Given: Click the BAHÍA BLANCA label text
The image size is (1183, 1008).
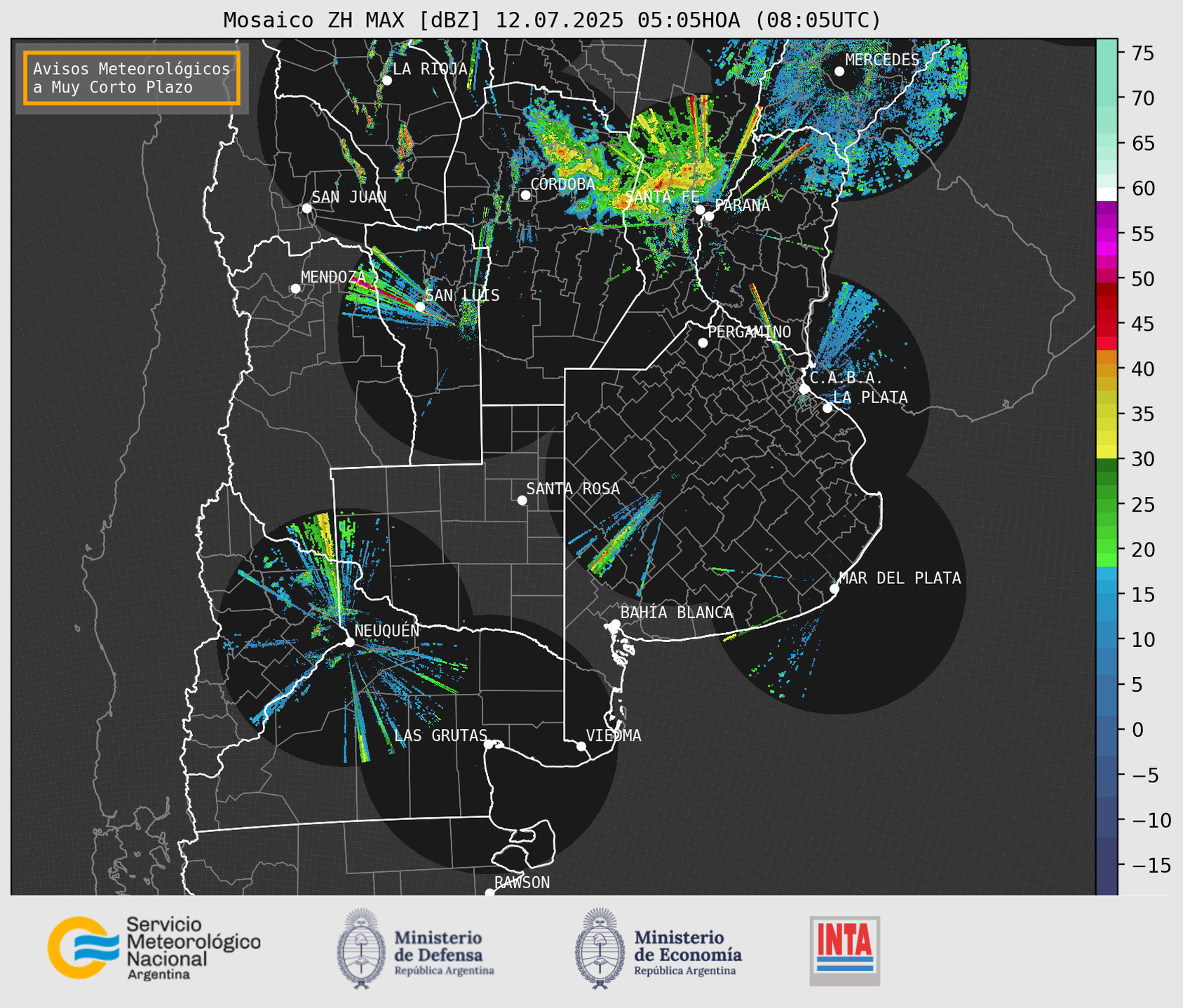Looking at the screenshot, I should [x=677, y=613].
